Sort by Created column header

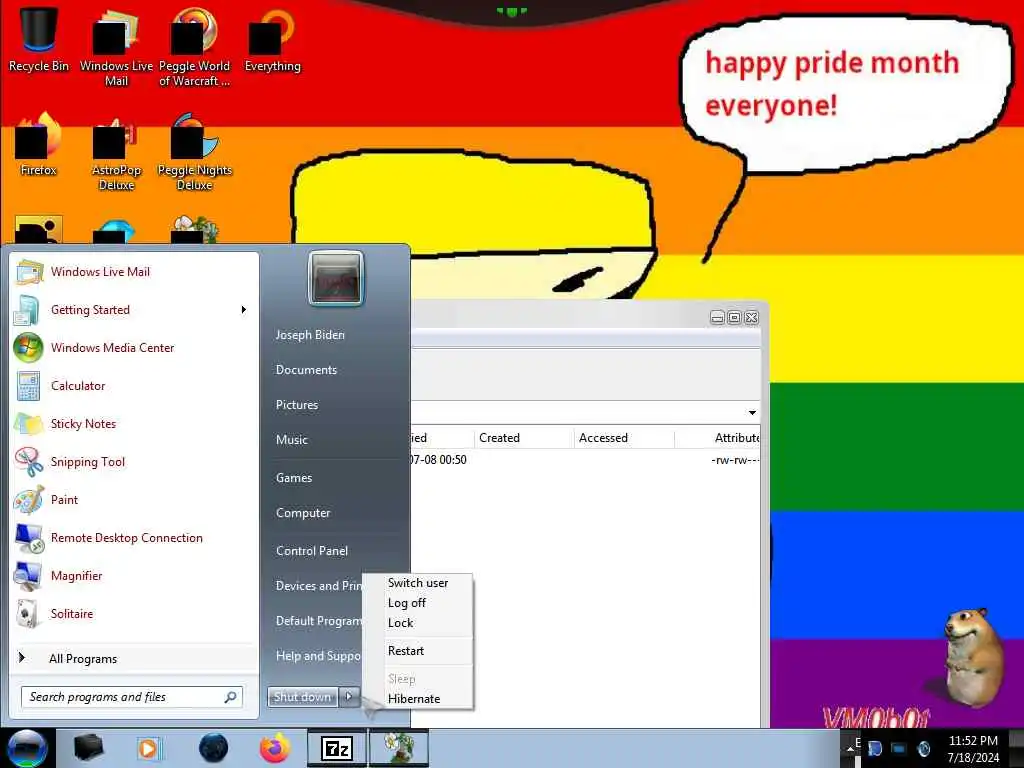coord(524,438)
